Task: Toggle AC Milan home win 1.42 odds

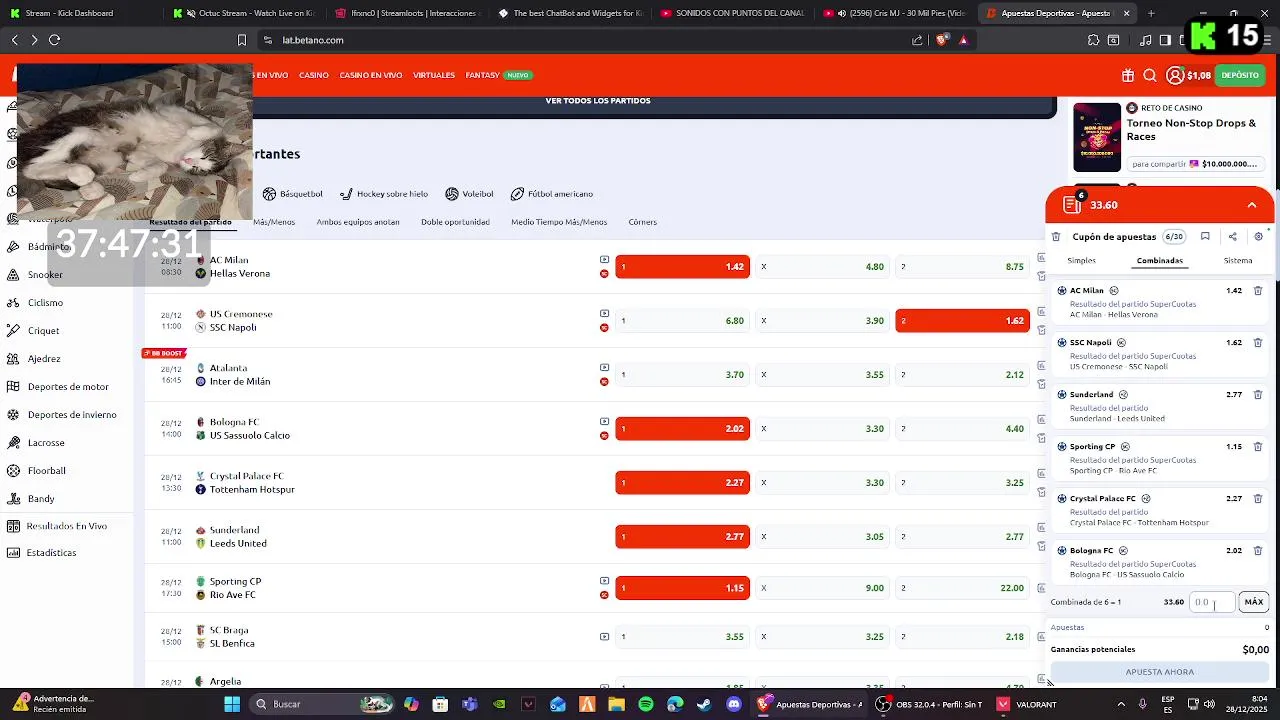Action: [682, 267]
